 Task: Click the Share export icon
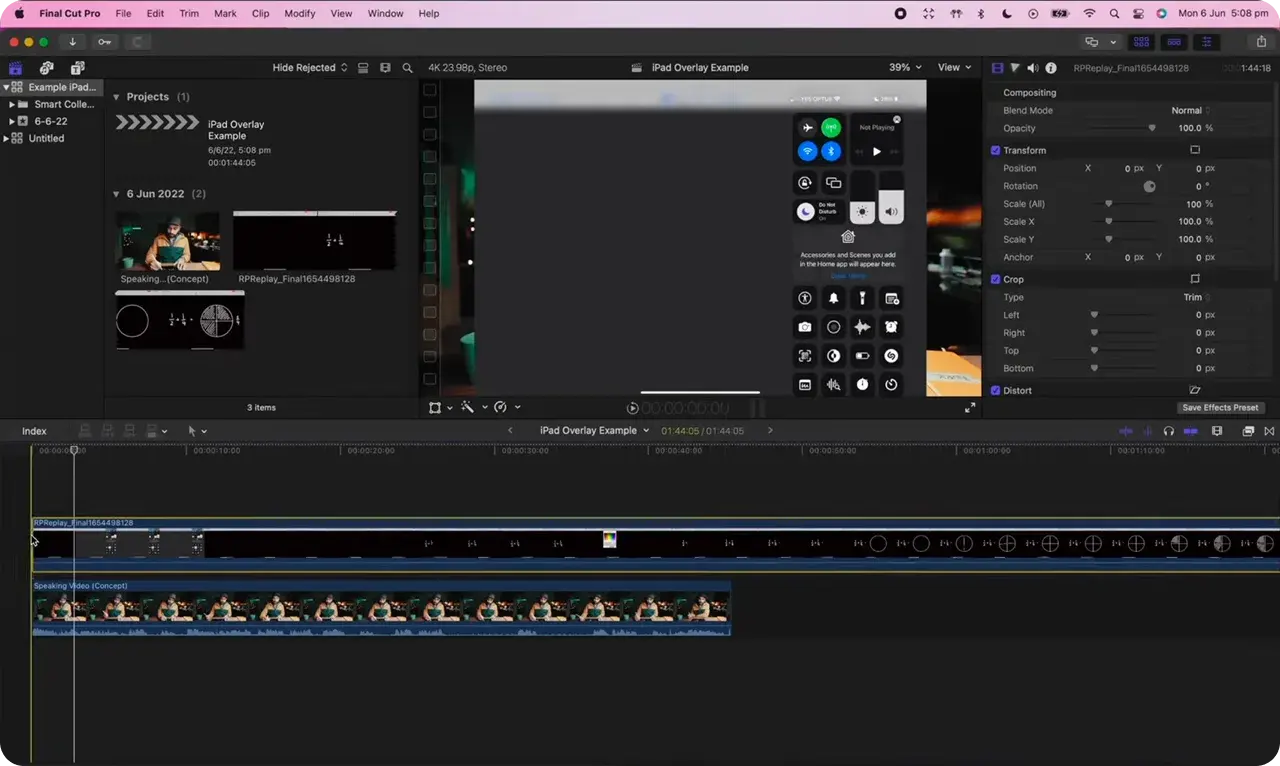(1261, 42)
